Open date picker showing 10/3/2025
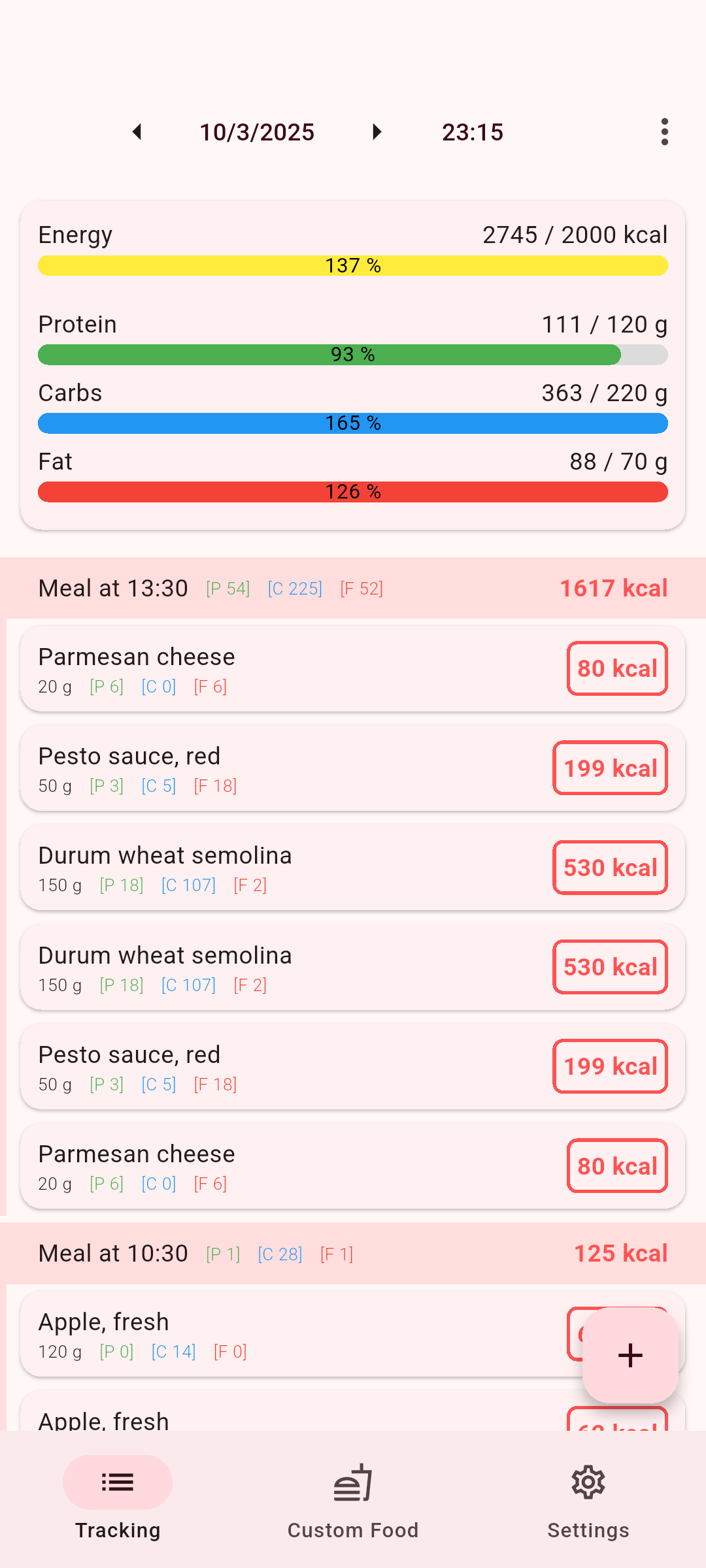 click(x=257, y=132)
